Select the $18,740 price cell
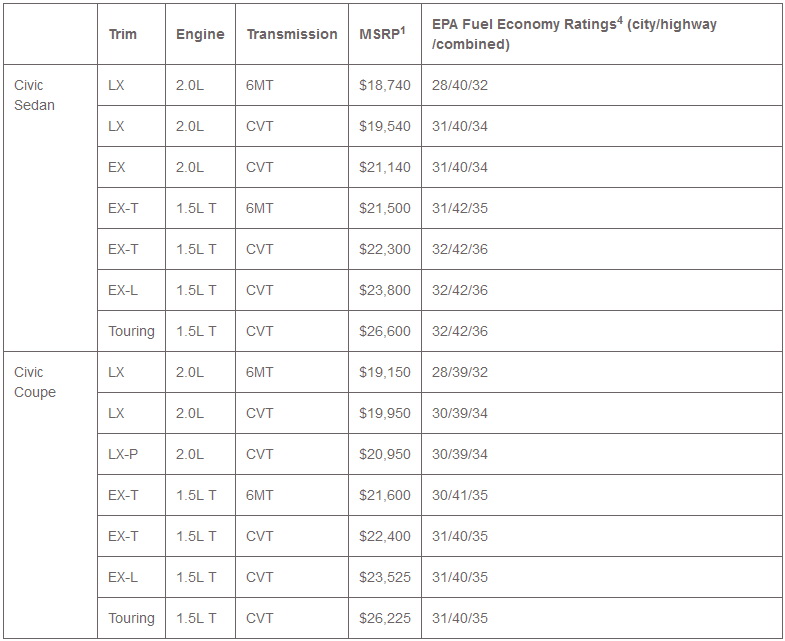Screen dimensions: 785x641 coord(385,86)
